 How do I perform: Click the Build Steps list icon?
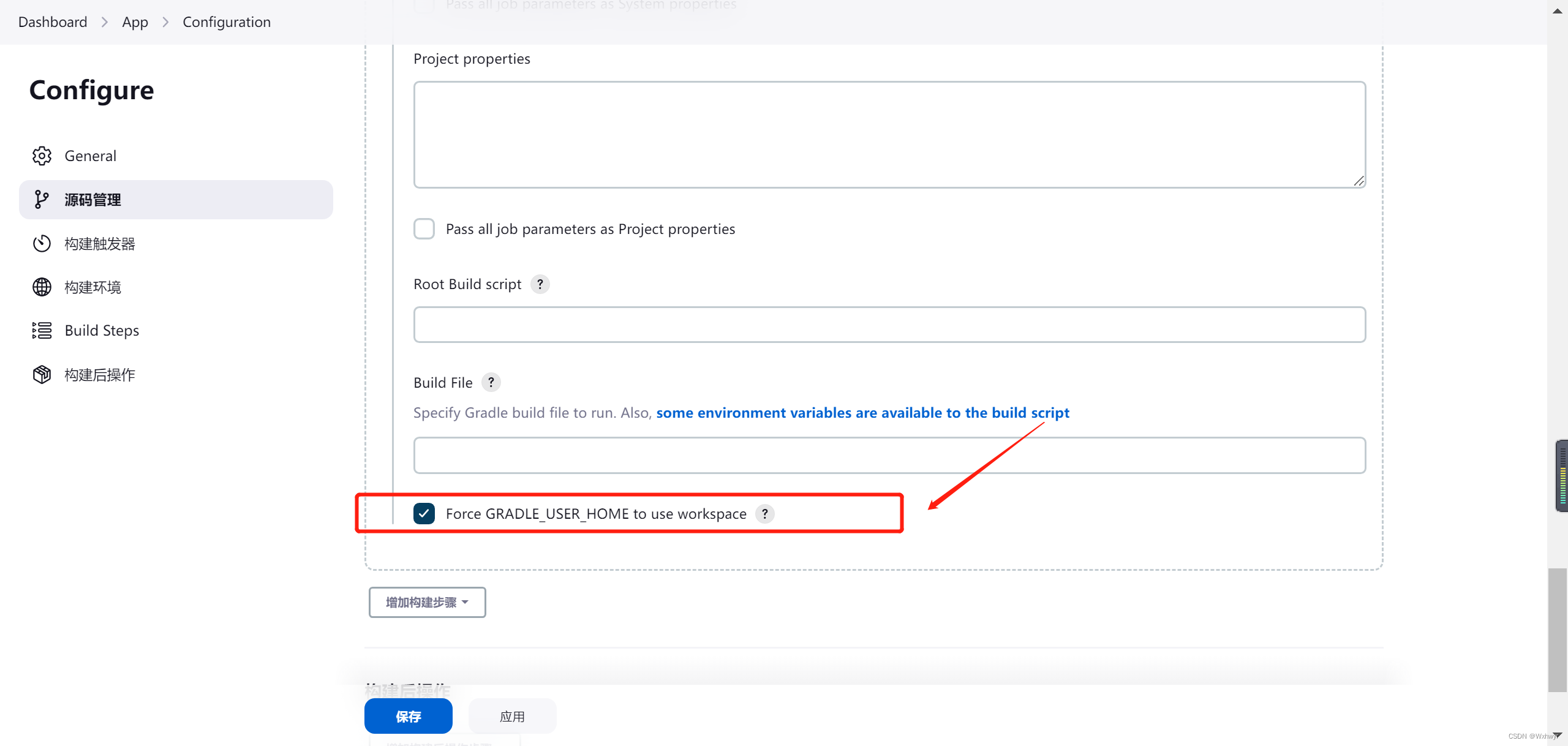click(42, 331)
